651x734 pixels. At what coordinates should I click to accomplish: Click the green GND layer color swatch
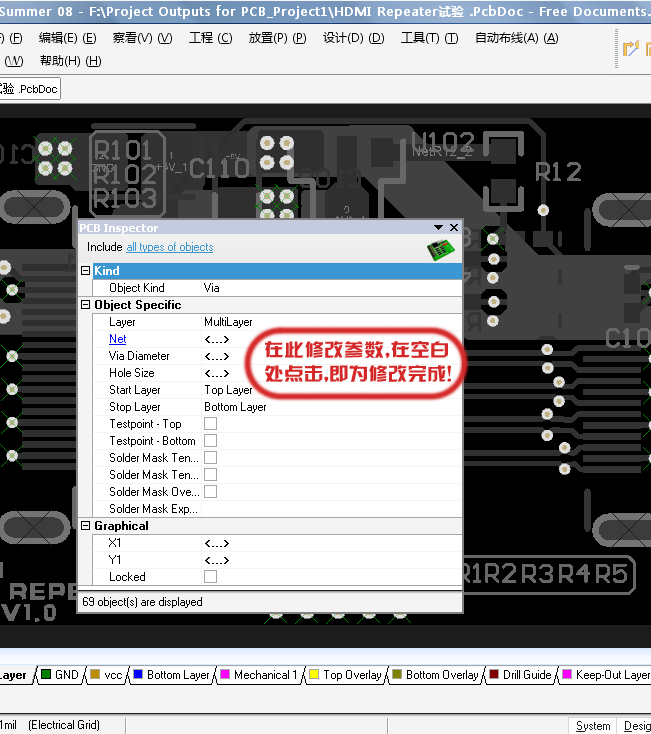(x=46, y=674)
